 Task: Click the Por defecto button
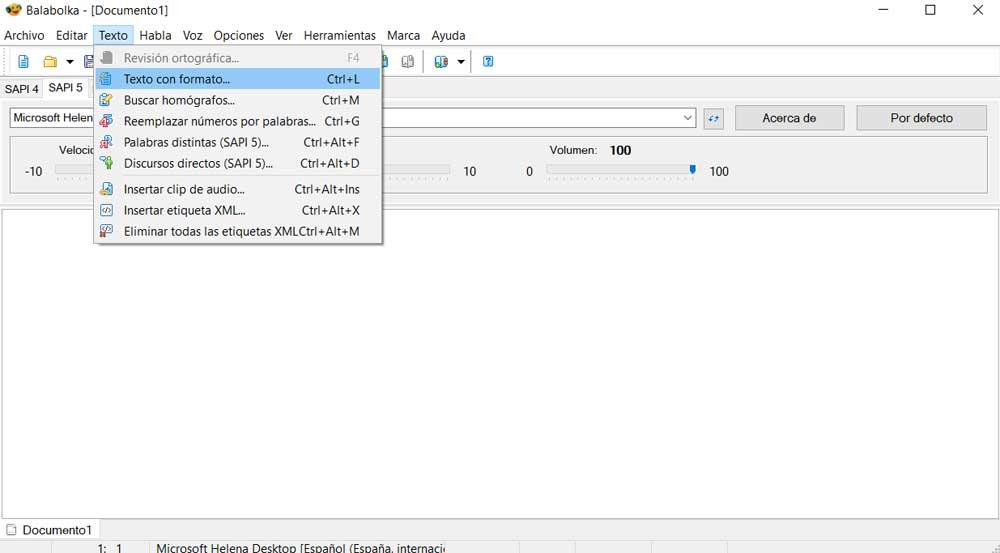point(921,118)
